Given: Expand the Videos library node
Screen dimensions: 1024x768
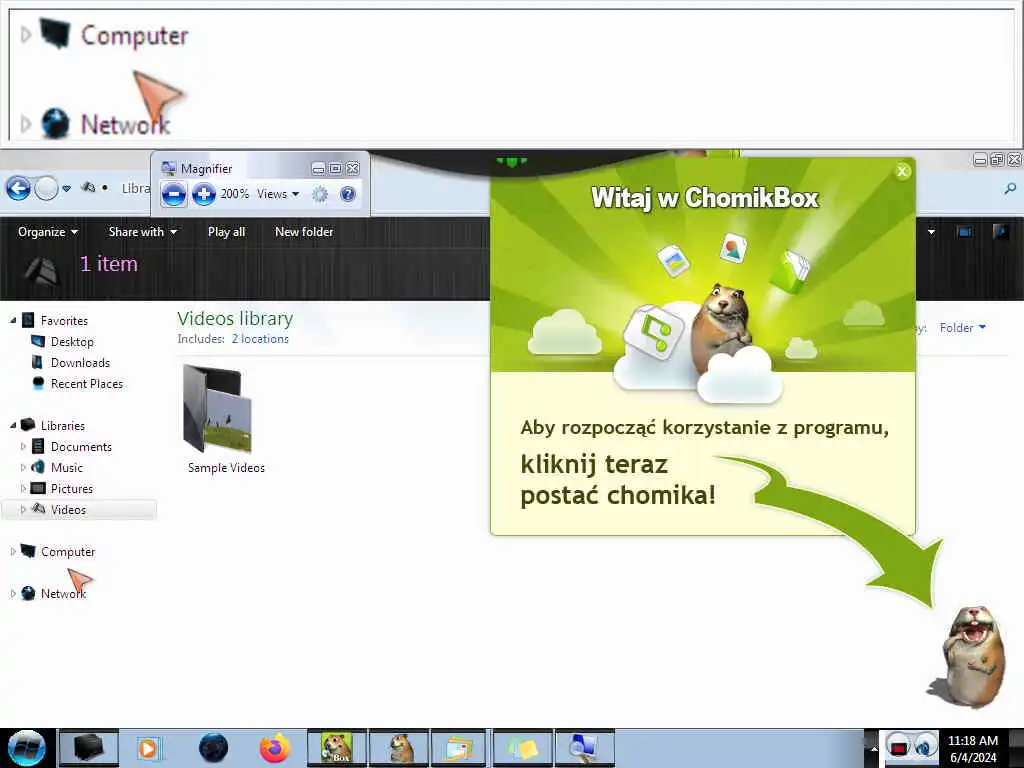Looking at the screenshot, I should (23, 509).
